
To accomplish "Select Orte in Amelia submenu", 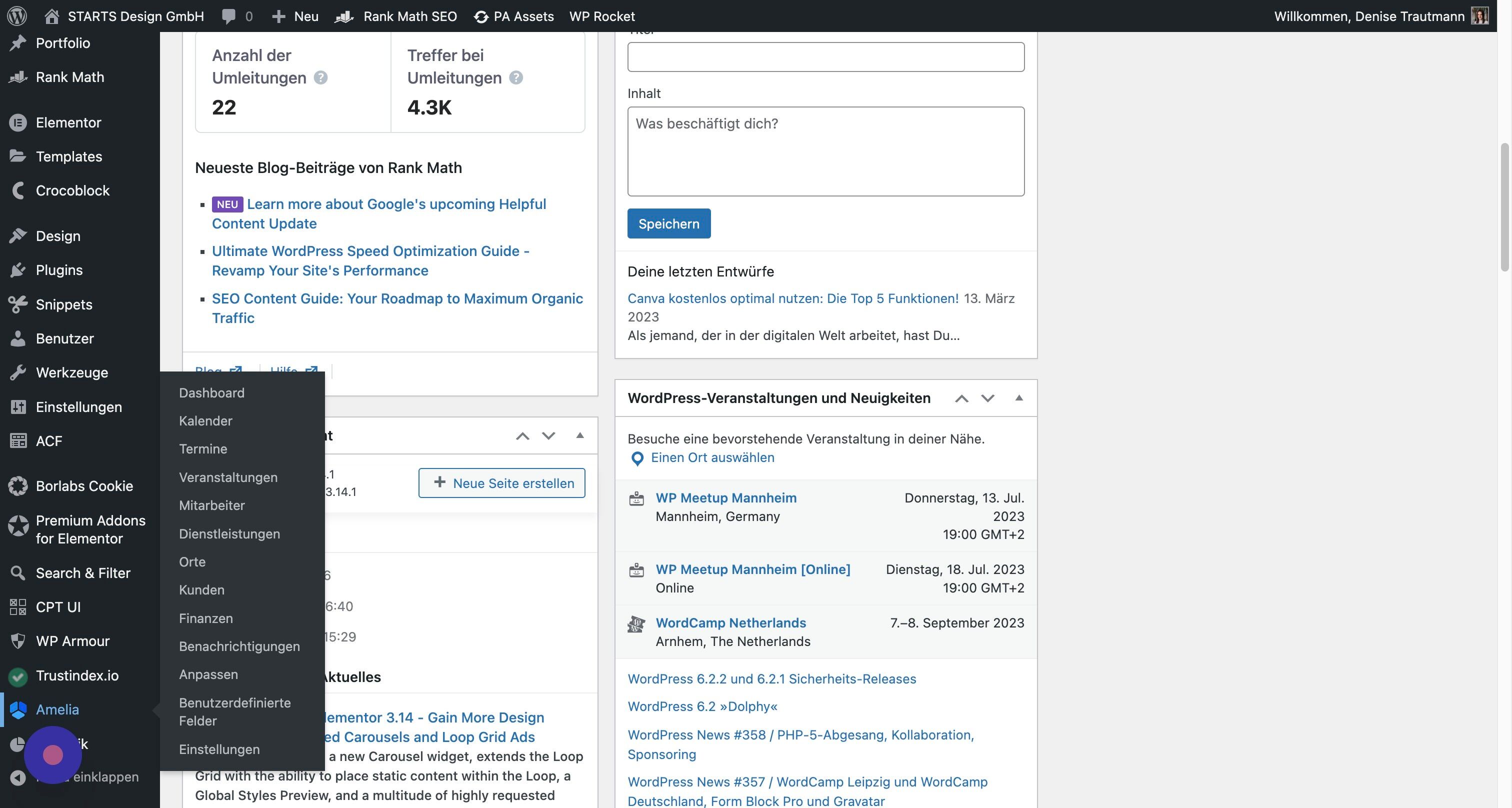I will pos(192,561).
